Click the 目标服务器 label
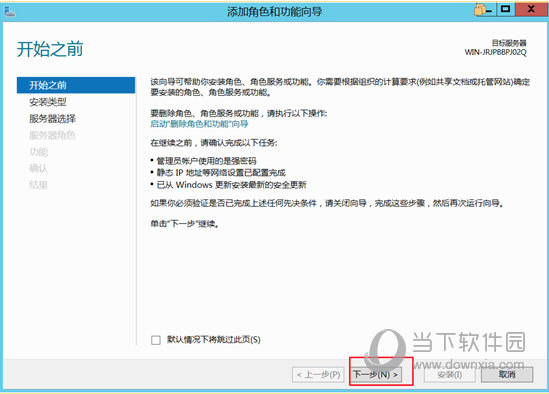 [x=509, y=43]
